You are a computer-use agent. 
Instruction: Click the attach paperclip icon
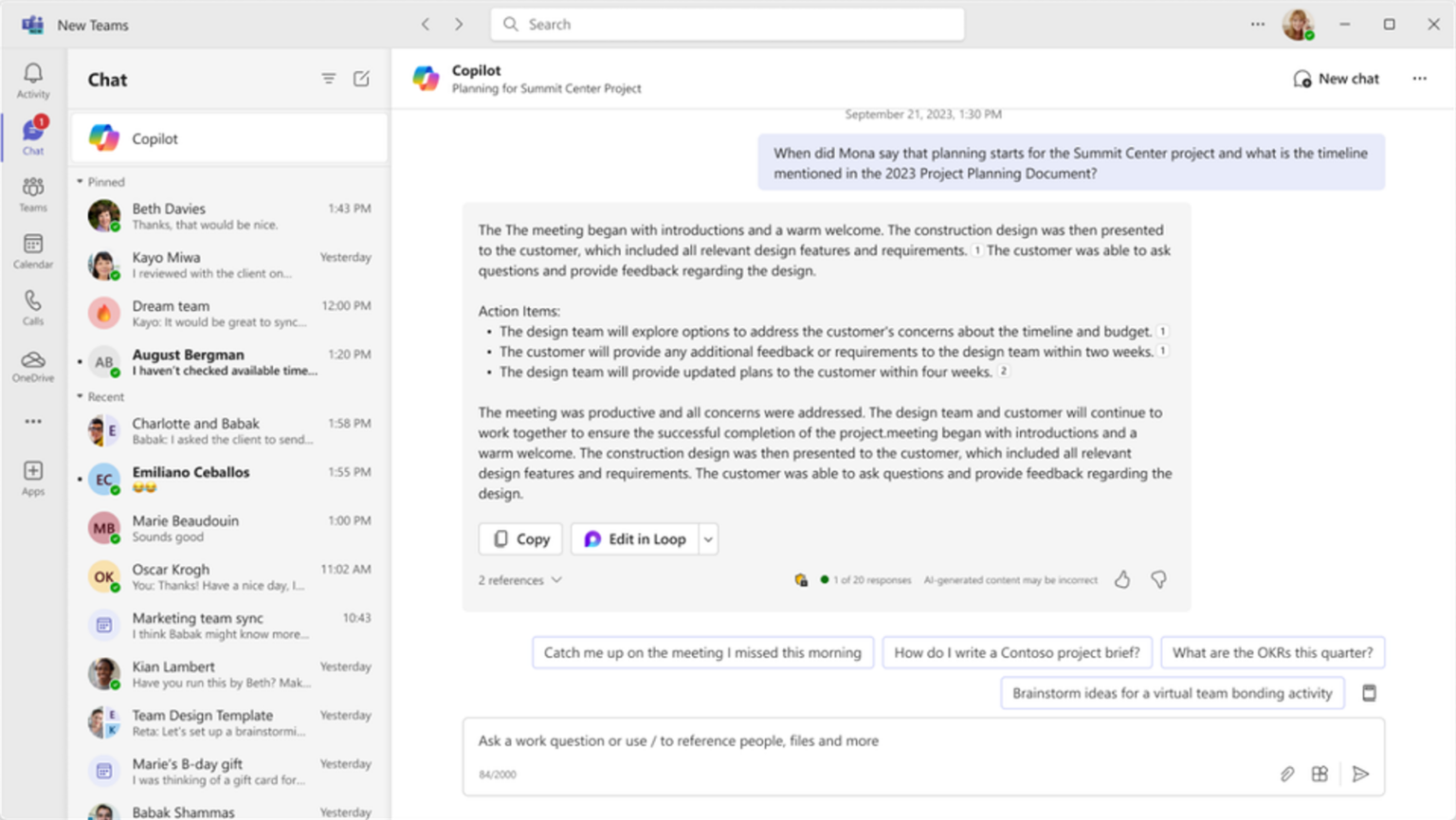click(x=1286, y=774)
